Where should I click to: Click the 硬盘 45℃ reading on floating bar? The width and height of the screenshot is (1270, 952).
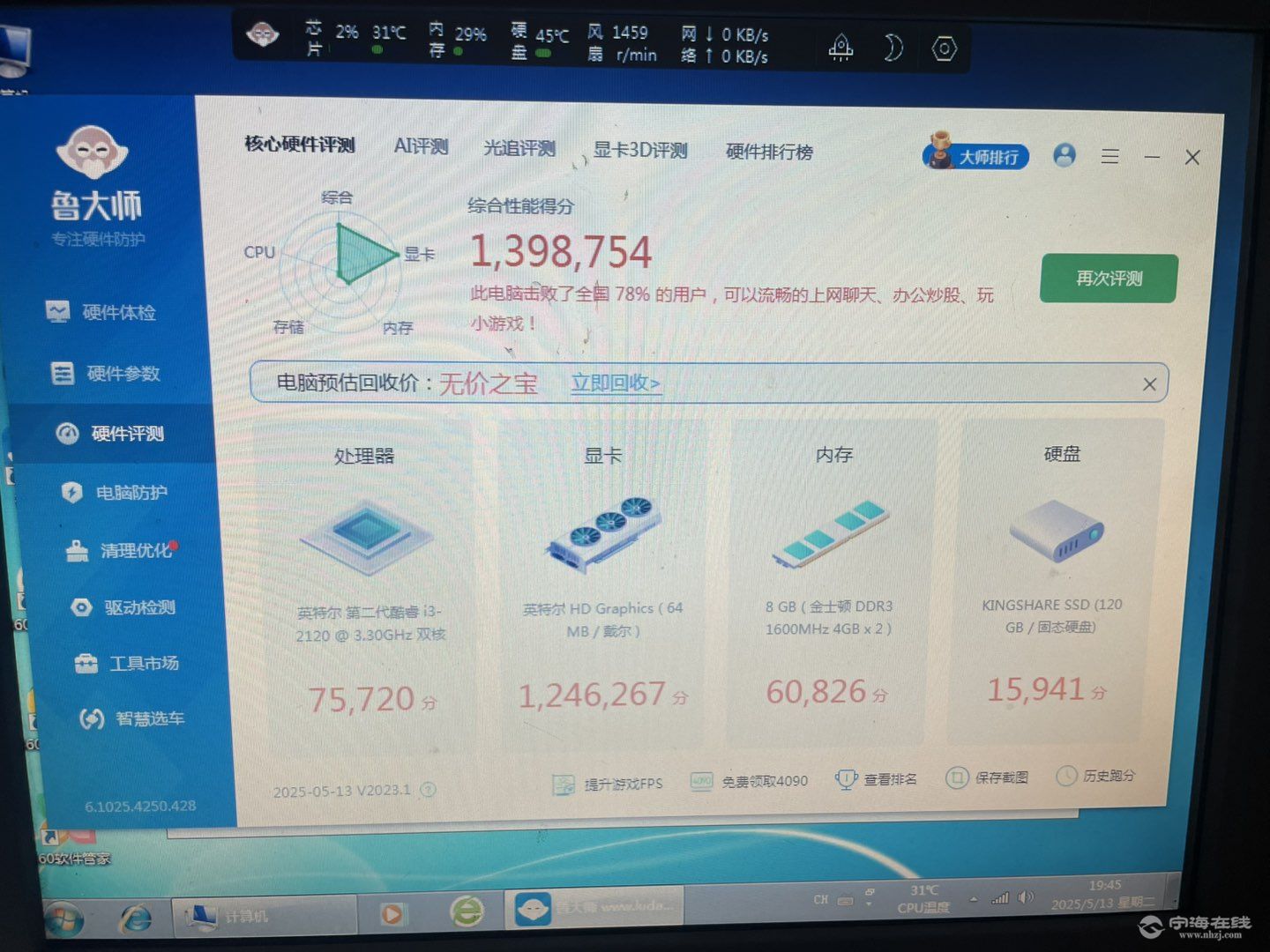click(x=540, y=41)
